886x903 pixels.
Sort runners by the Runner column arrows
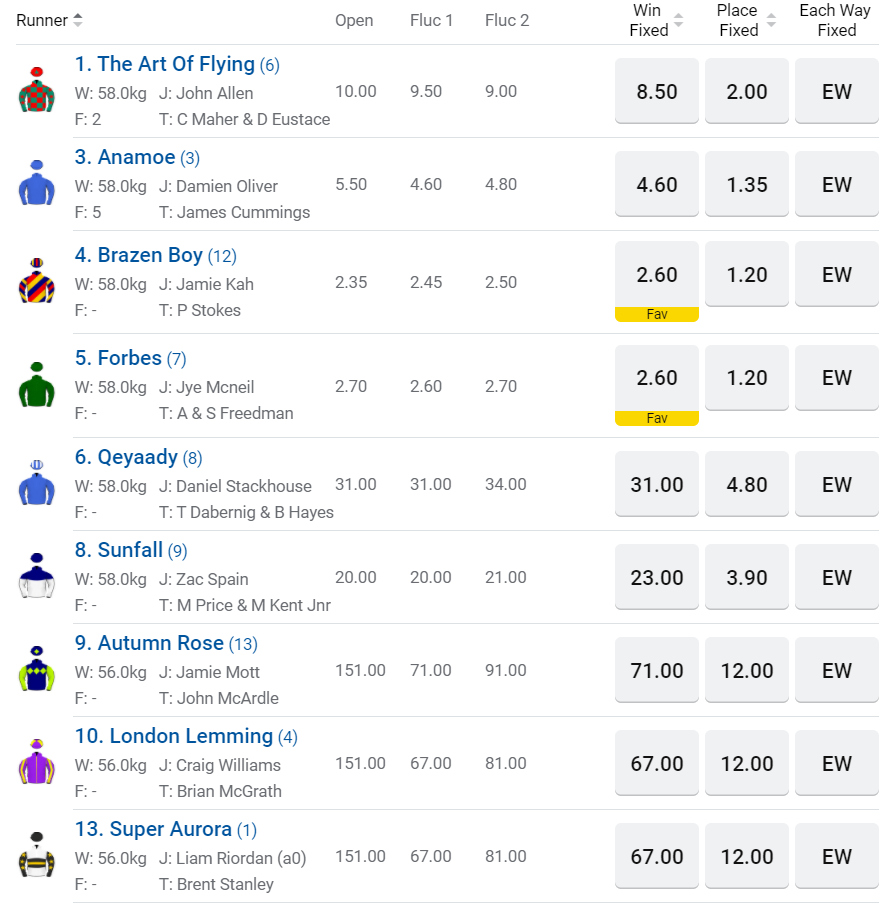[78, 20]
